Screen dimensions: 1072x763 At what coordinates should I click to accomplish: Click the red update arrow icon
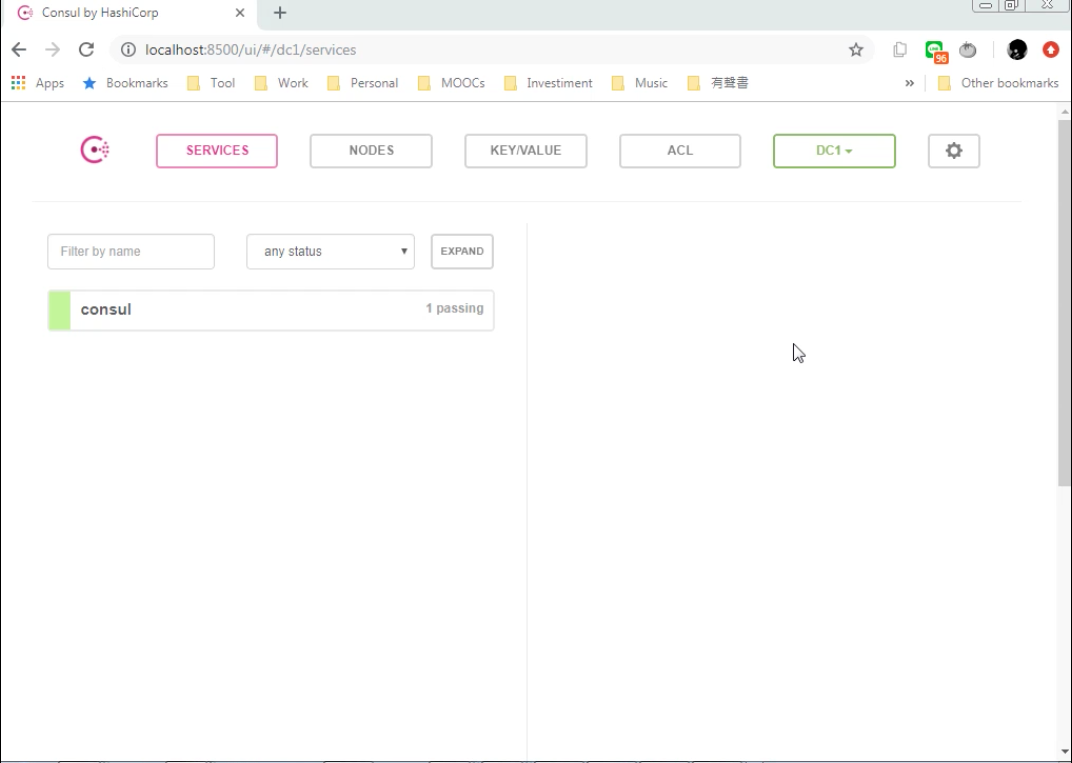[1051, 49]
